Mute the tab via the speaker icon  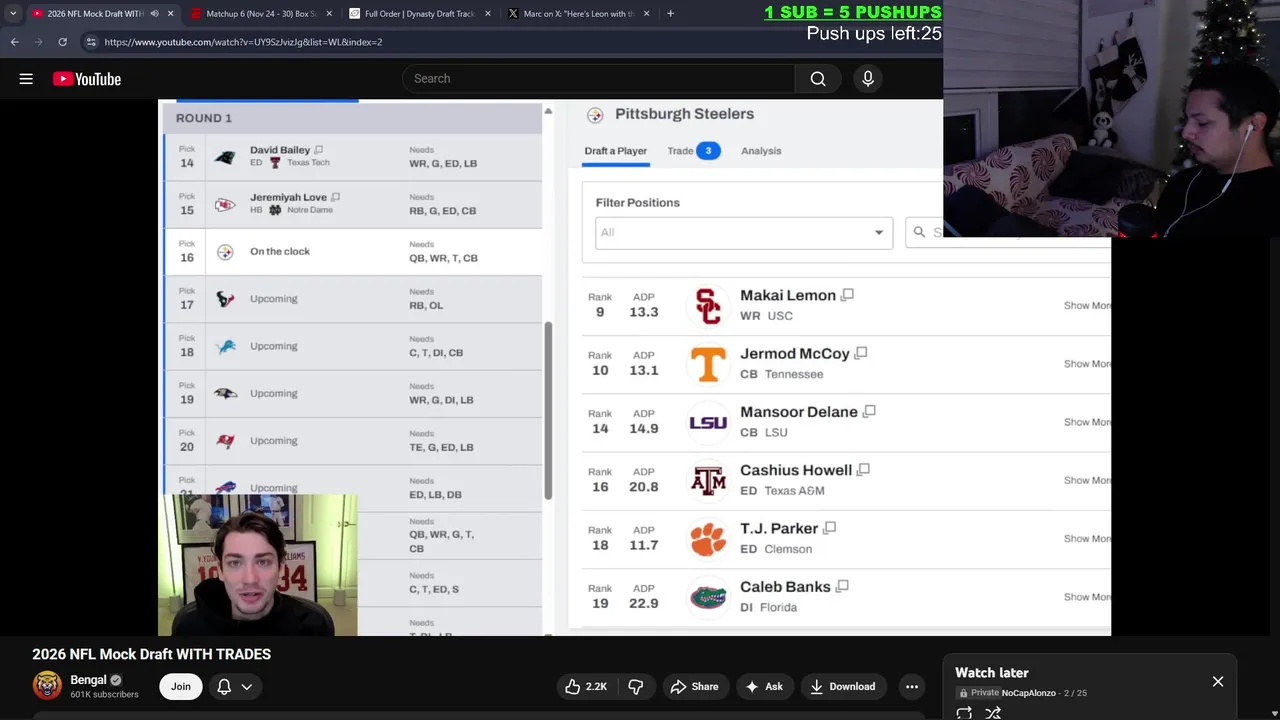click(x=154, y=14)
